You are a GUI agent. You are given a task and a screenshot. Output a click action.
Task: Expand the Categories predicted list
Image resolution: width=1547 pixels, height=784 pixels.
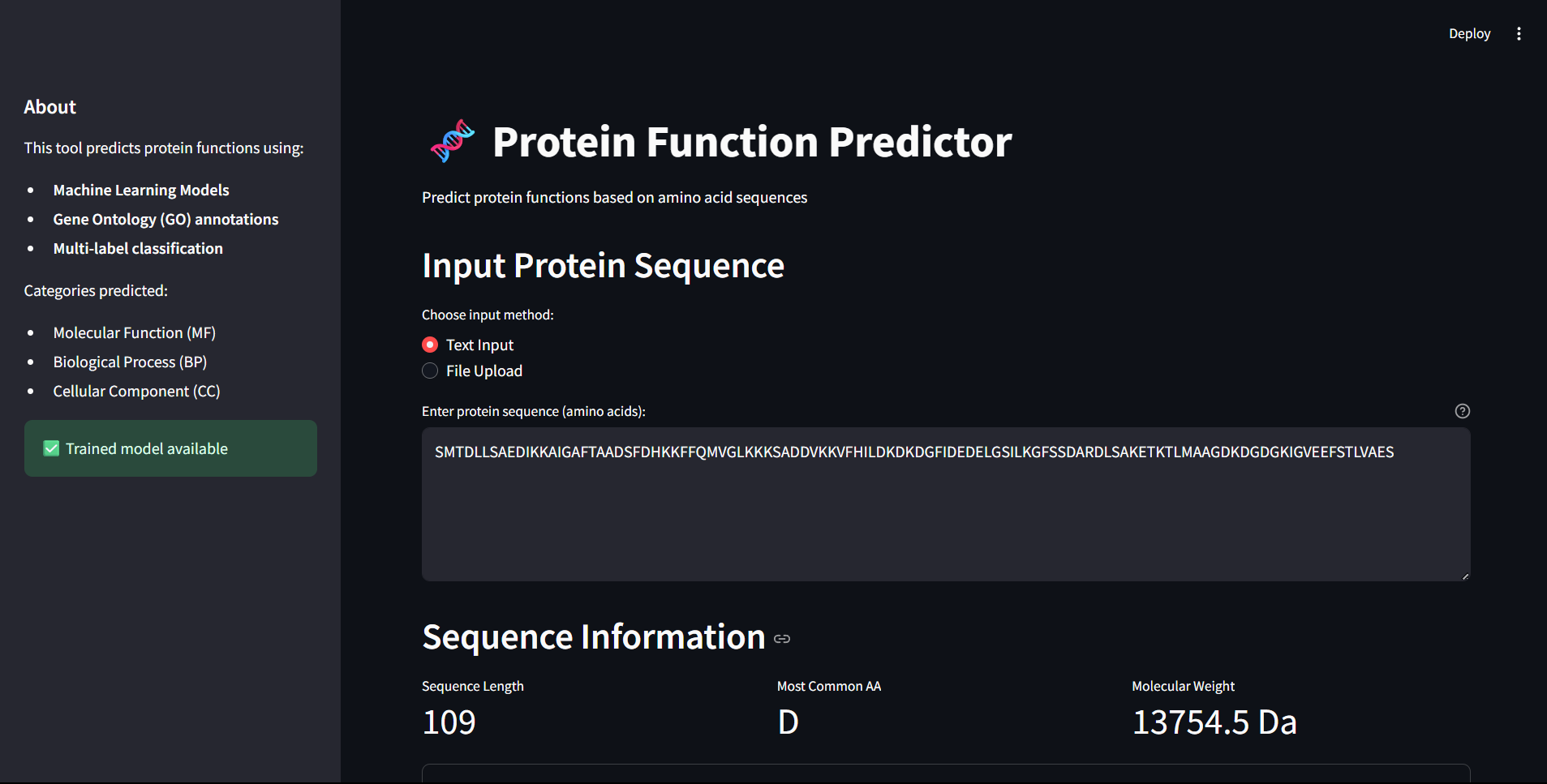95,290
